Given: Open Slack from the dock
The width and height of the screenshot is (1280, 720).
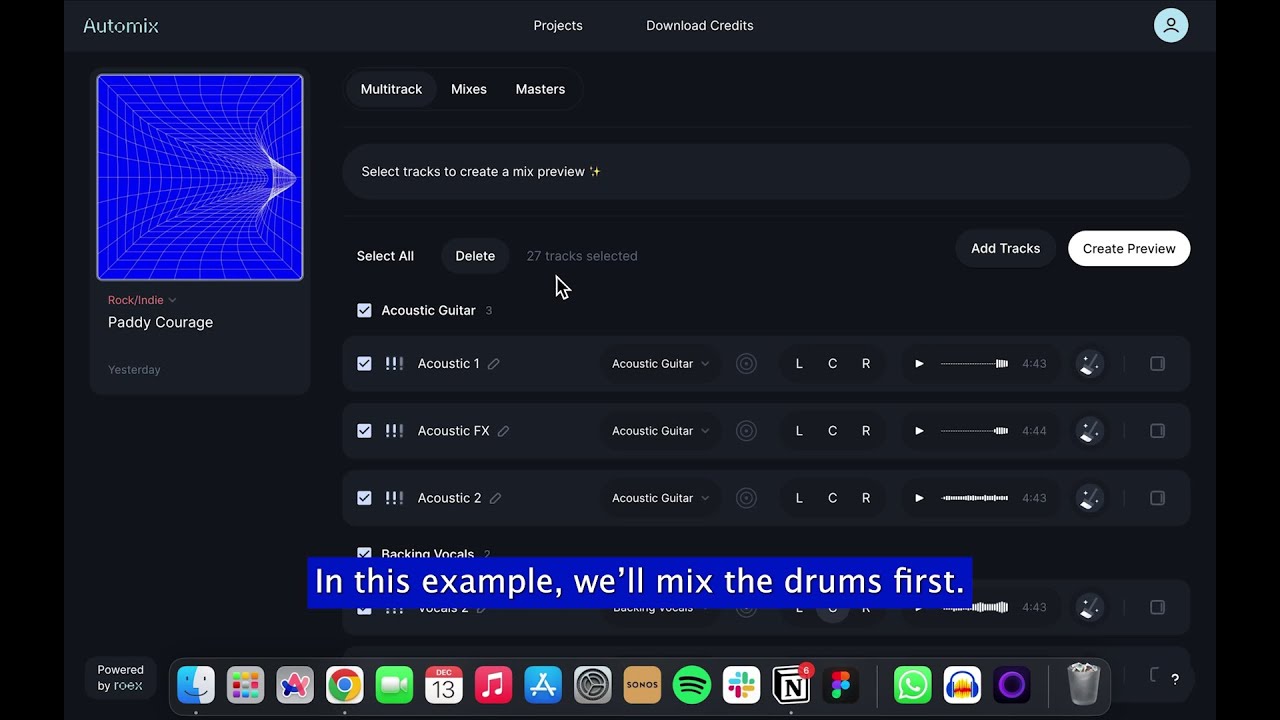Looking at the screenshot, I should coord(741,685).
